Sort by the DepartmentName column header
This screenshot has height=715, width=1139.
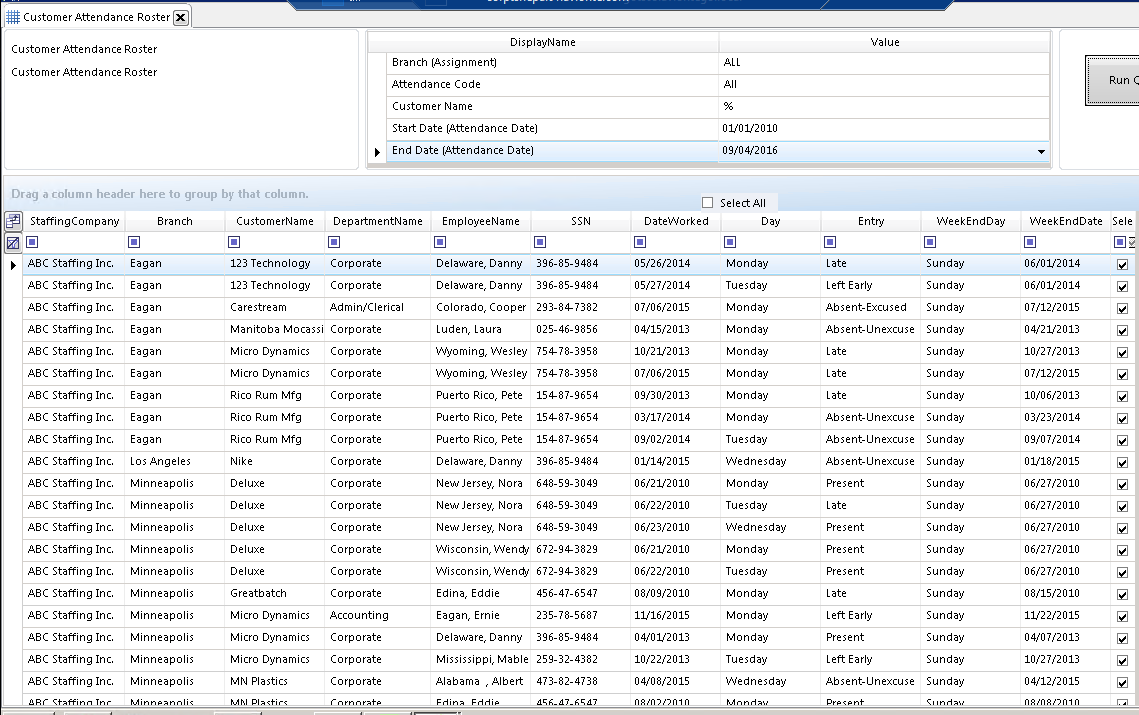click(x=378, y=221)
